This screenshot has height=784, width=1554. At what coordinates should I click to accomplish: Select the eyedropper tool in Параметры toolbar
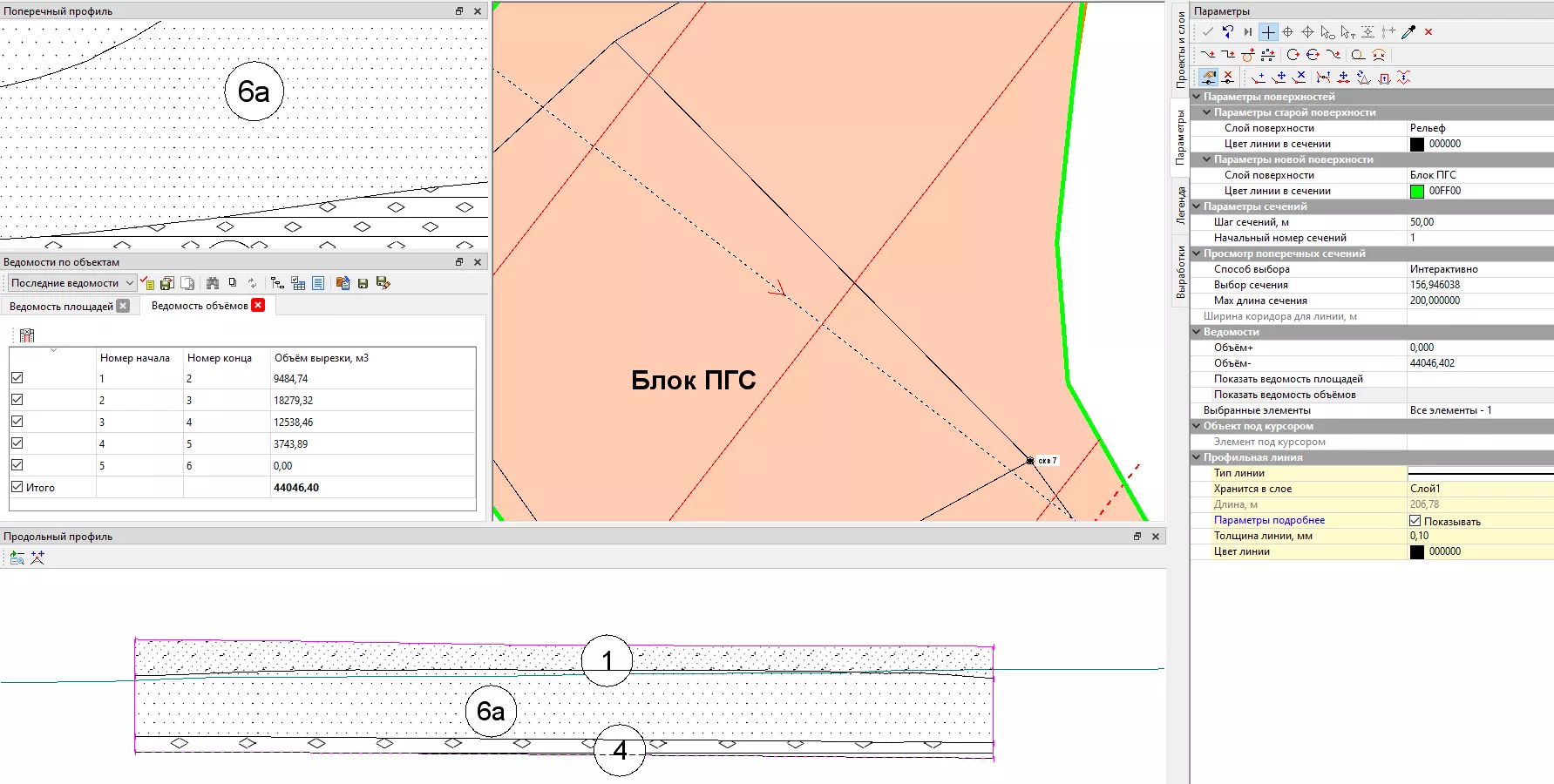[1408, 32]
